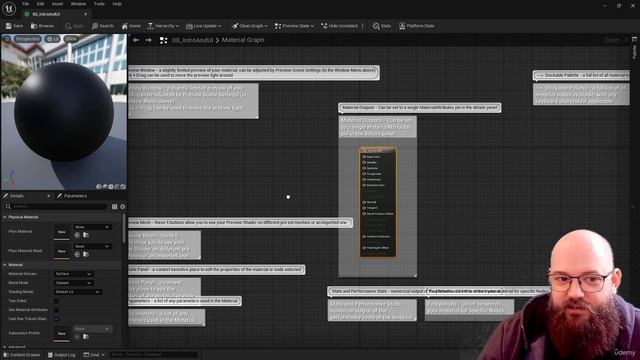Open the Cmd dropdown in status bar
The height and width of the screenshot is (360, 640).
click(94, 355)
